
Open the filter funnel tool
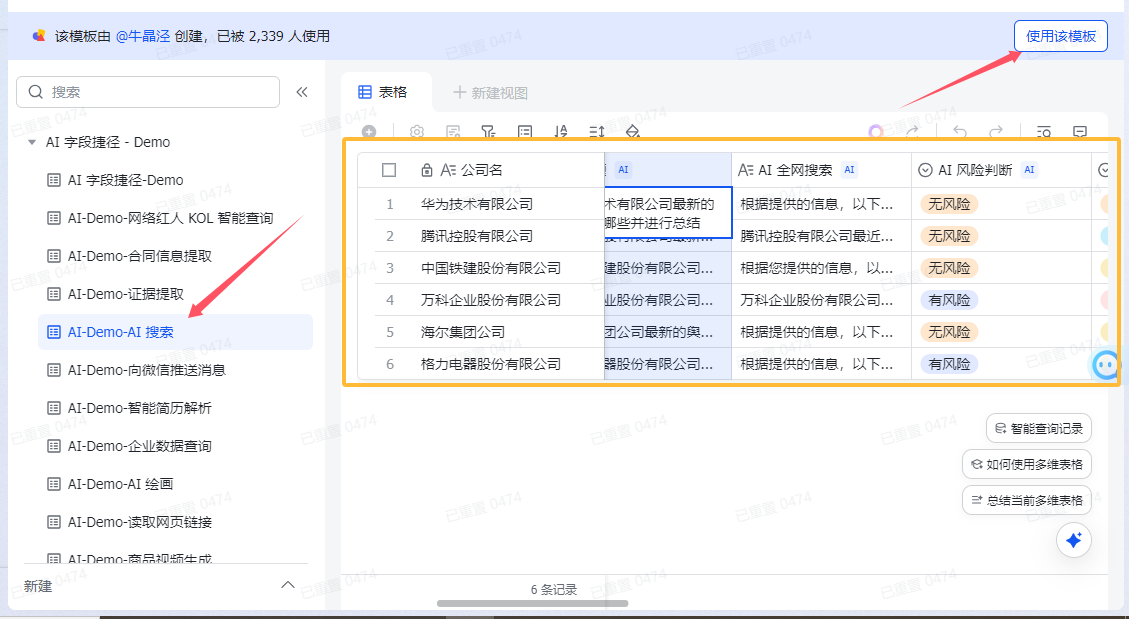488,132
